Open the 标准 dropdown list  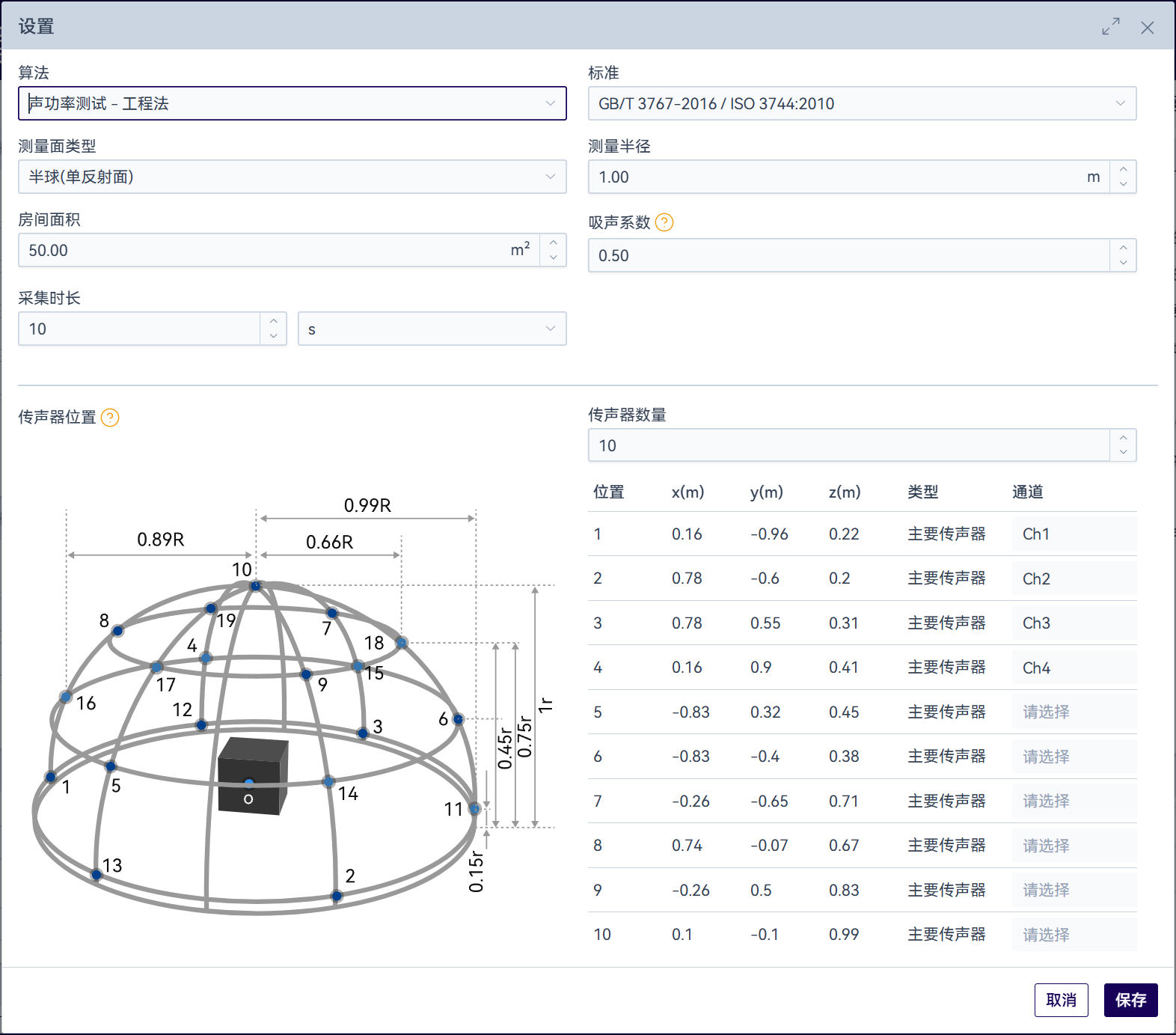tap(862, 103)
